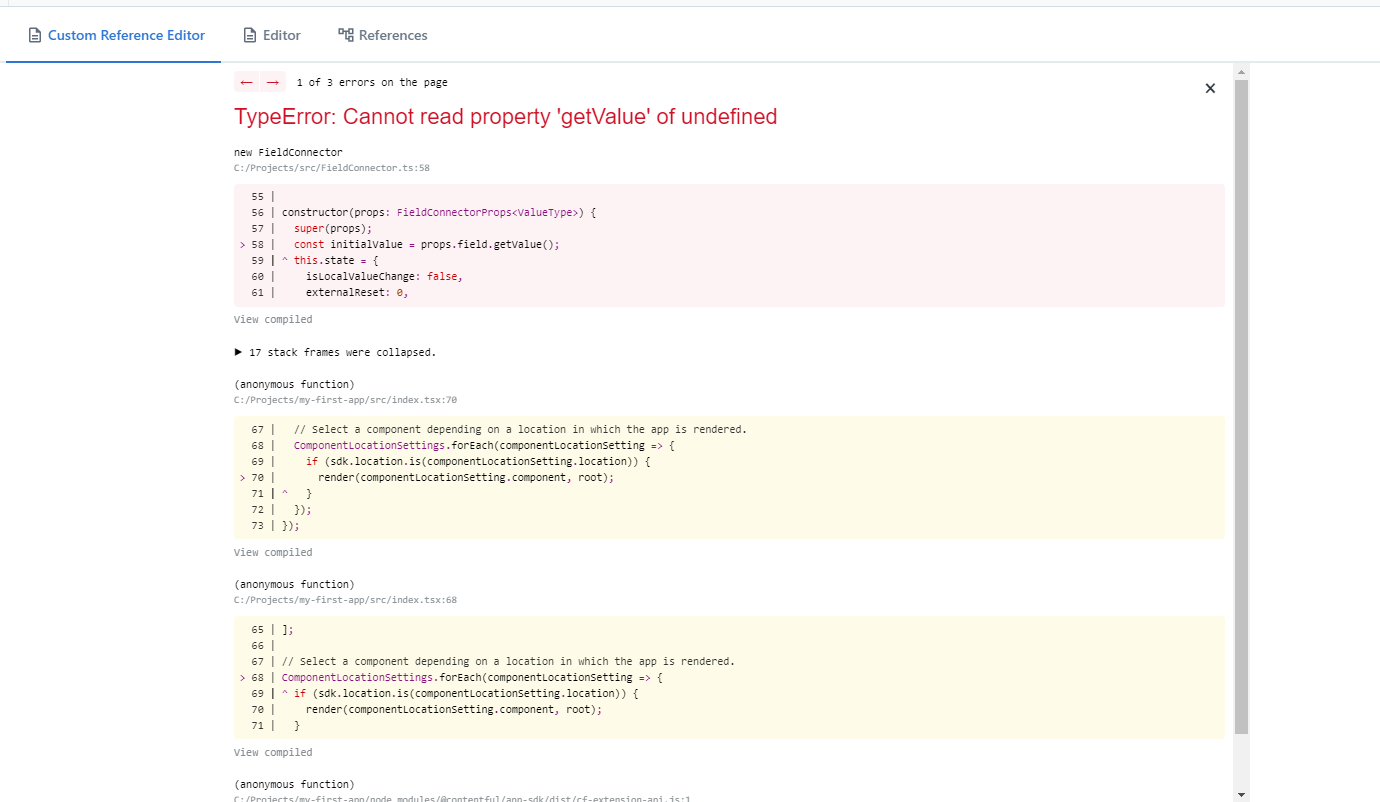Click the scrollbar up arrow
Image resolution: width=1380 pixels, height=802 pixels.
click(x=1241, y=70)
